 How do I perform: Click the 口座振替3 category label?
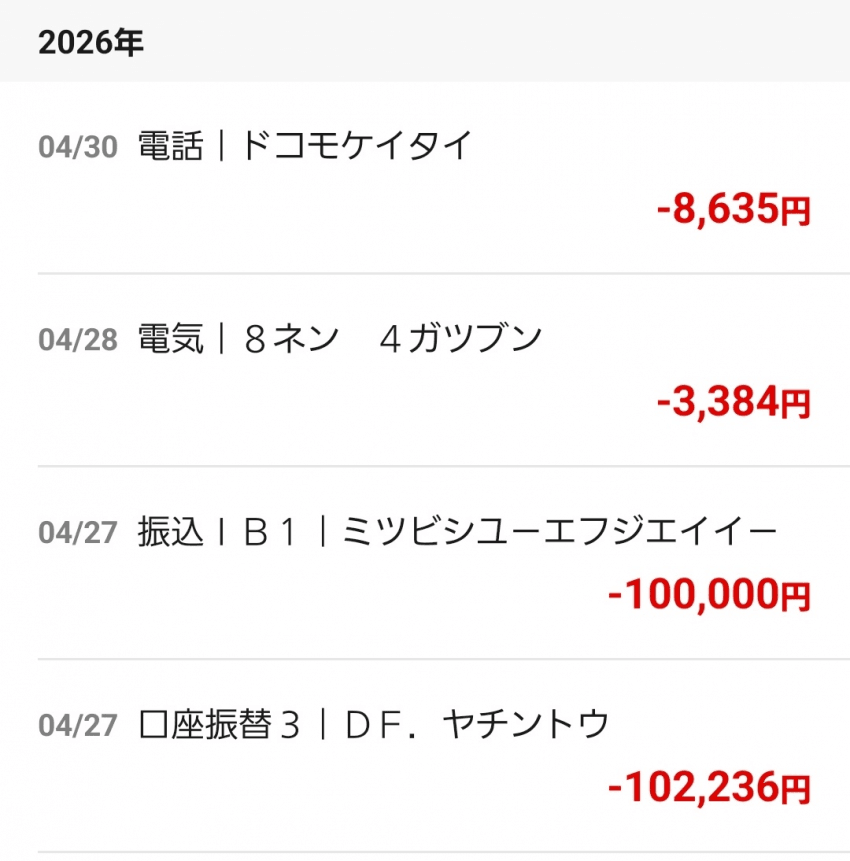tap(219, 725)
